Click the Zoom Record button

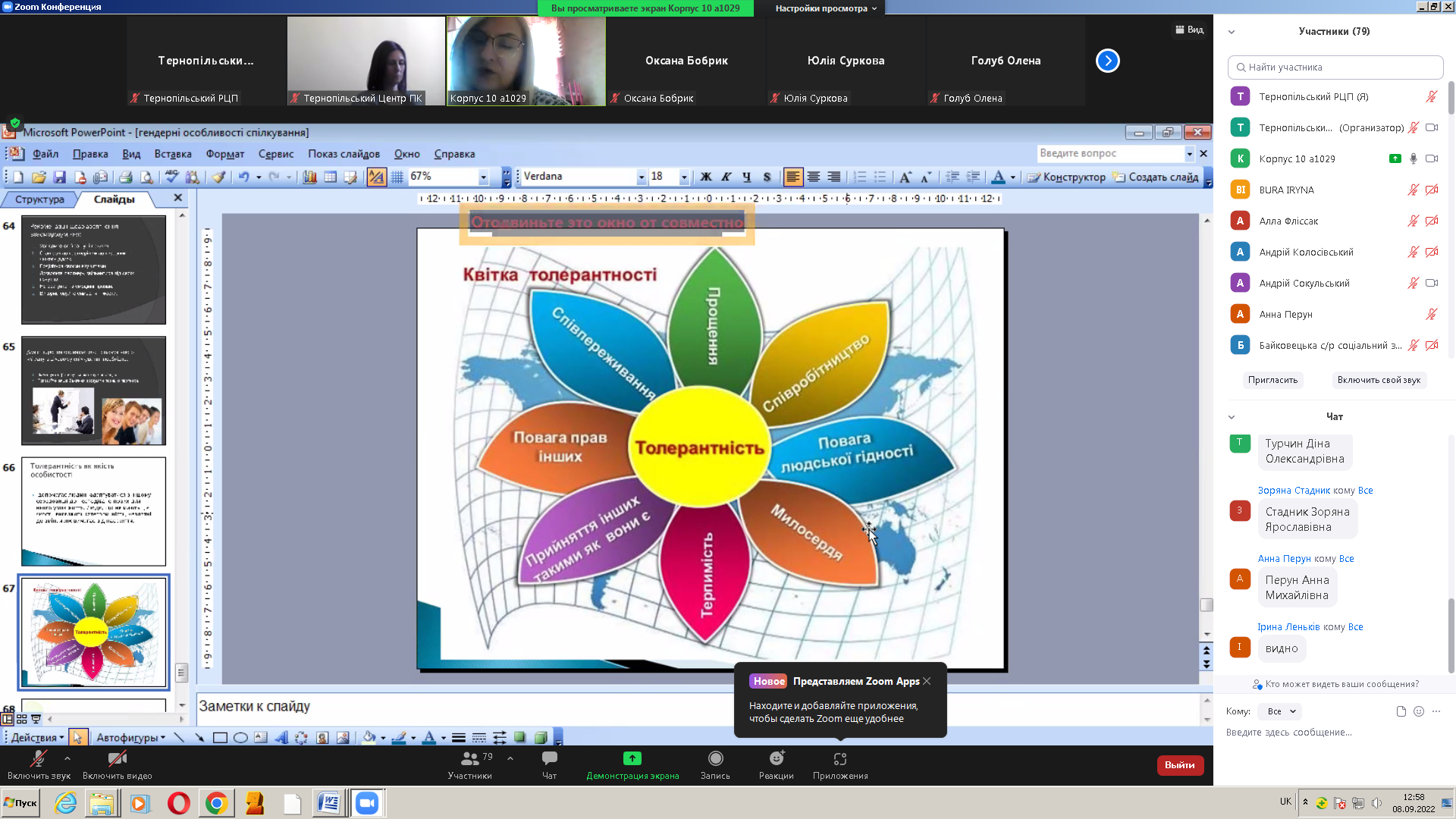715,764
